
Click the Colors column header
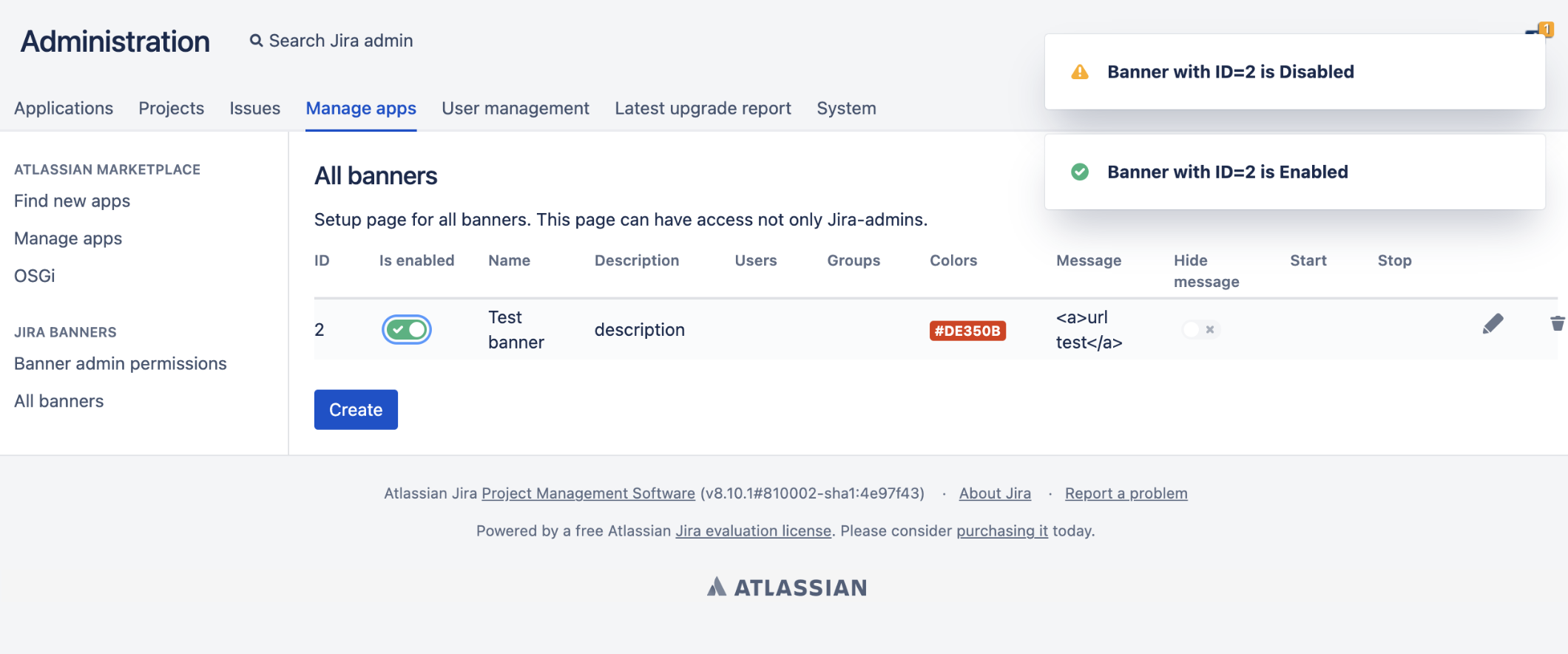tap(953, 260)
